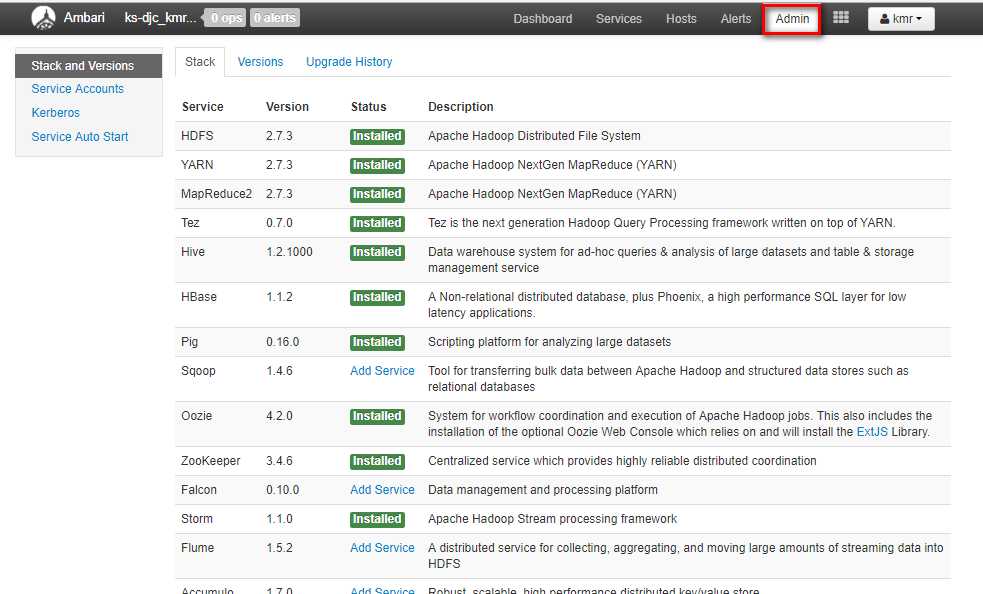Click the Tez Installed status badge
Image resolution: width=983 pixels, height=594 pixels.
377,223
